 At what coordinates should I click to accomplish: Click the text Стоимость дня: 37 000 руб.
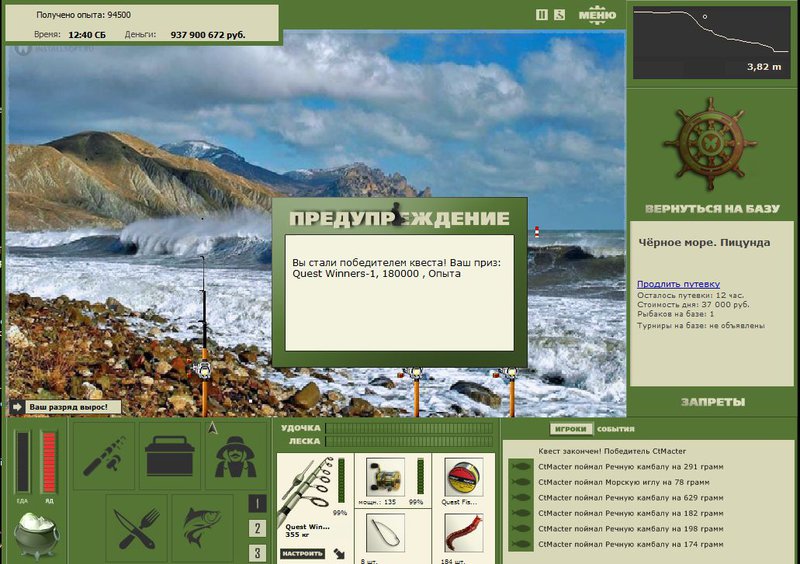click(x=693, y=305)
